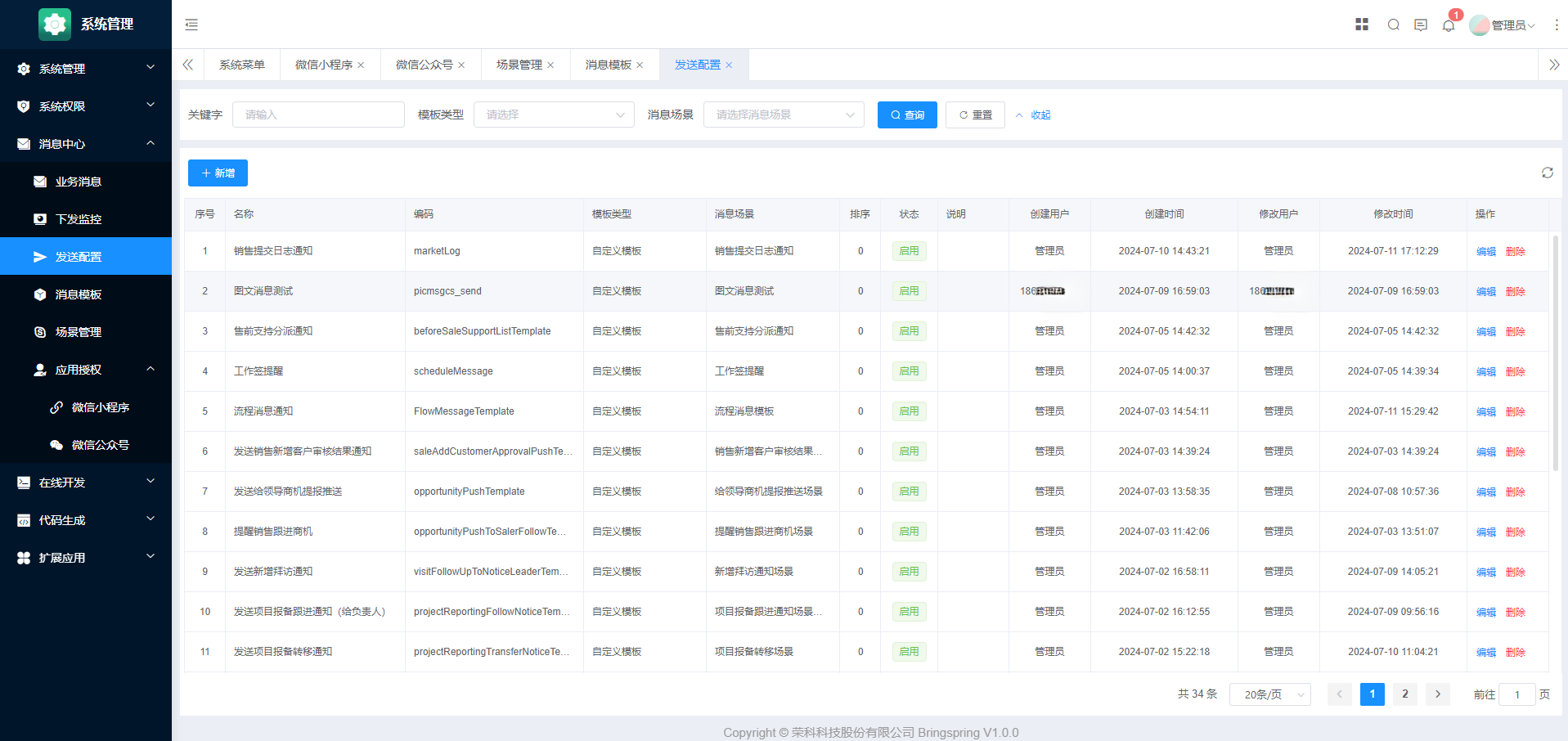
Task: Focus the 关键字 keyword input field
Action: click(x=318, y=115)
